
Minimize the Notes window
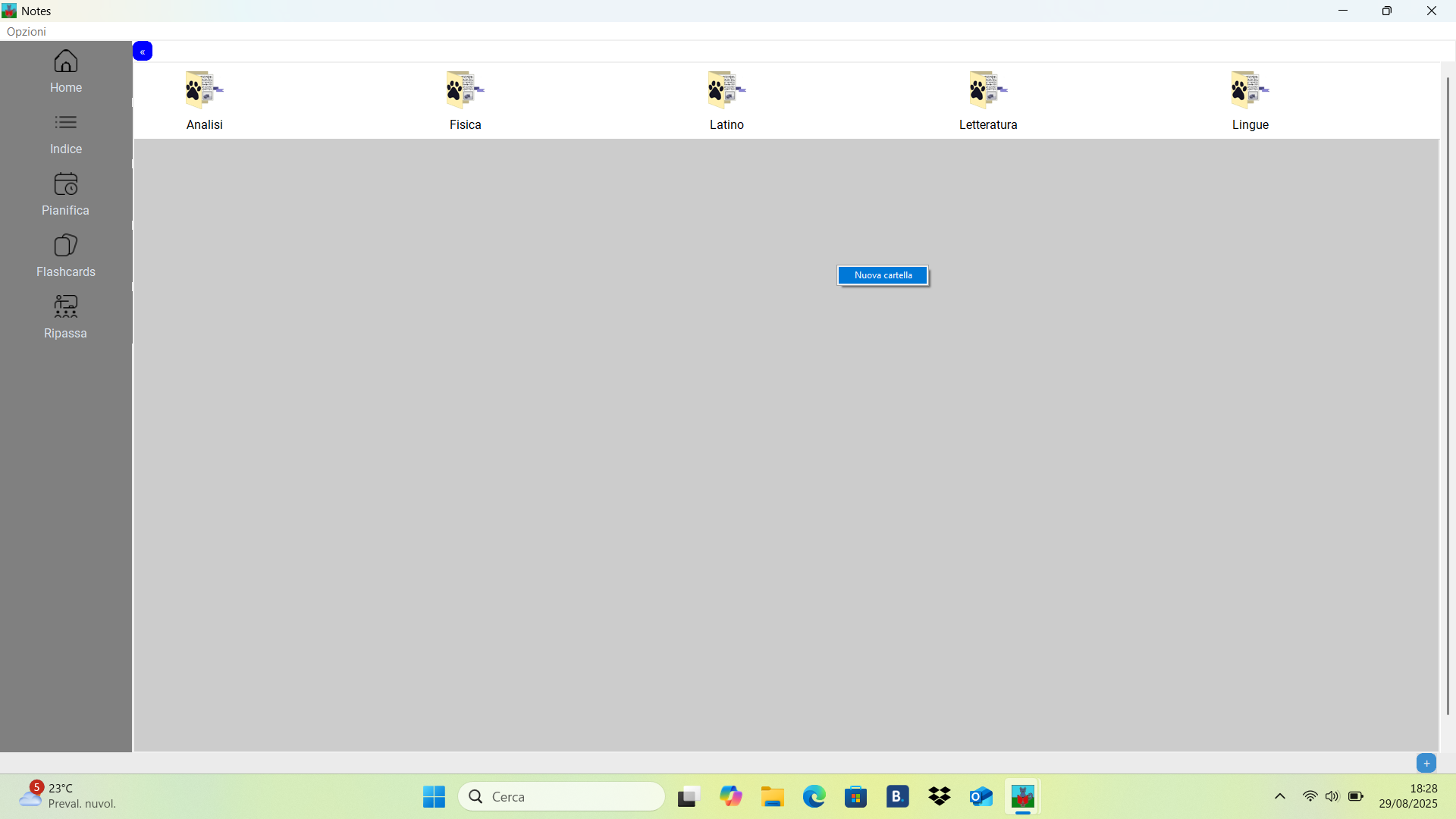point(1343,11)
